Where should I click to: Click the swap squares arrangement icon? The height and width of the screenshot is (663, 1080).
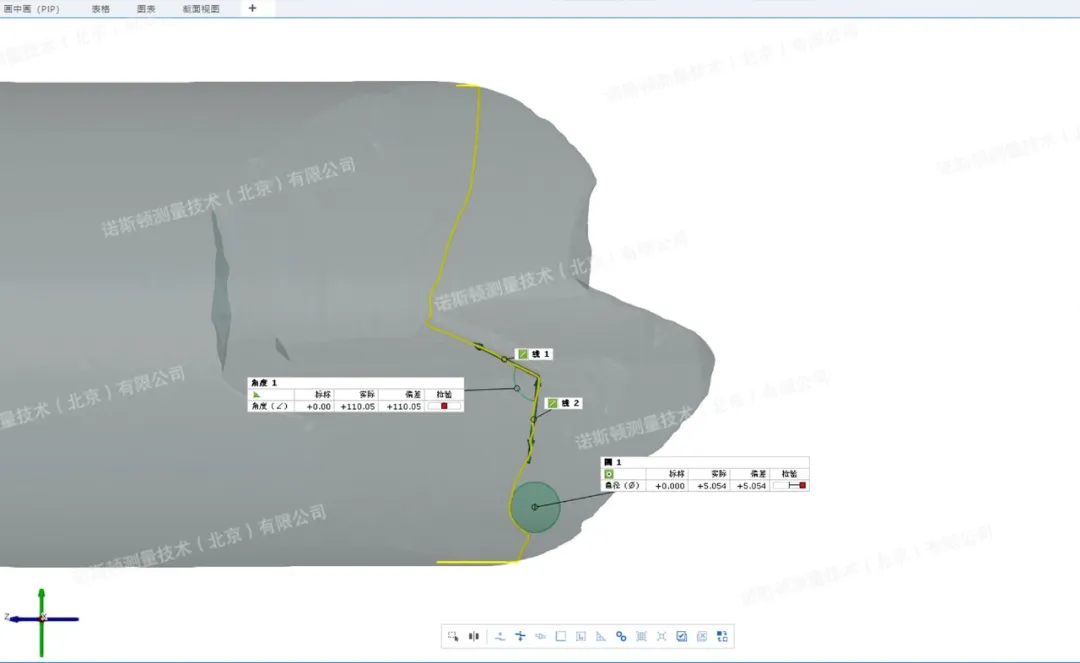point(722,636)
